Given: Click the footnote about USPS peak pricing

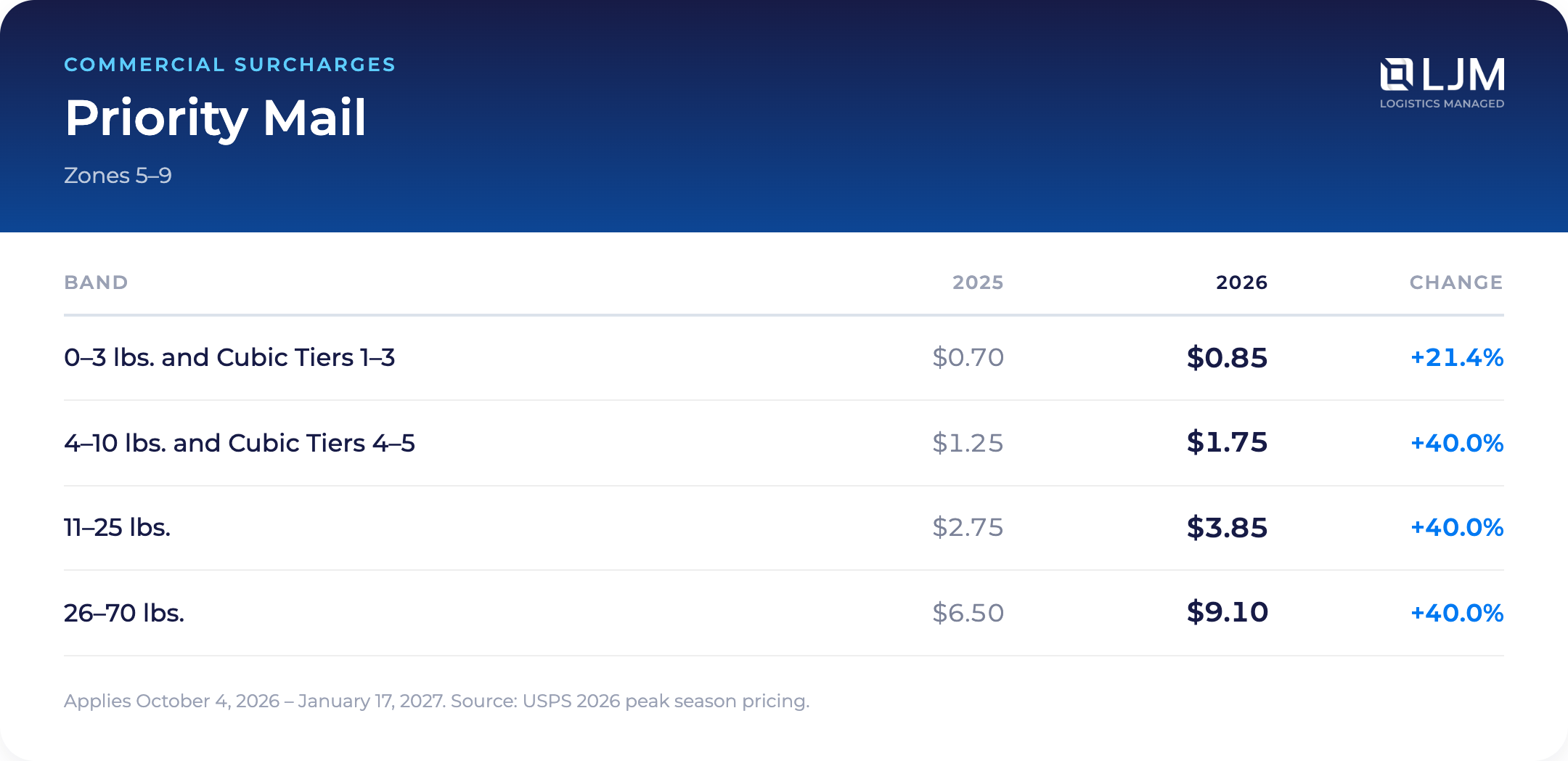Looking at the screenshot, I should (x=436, y=701).
